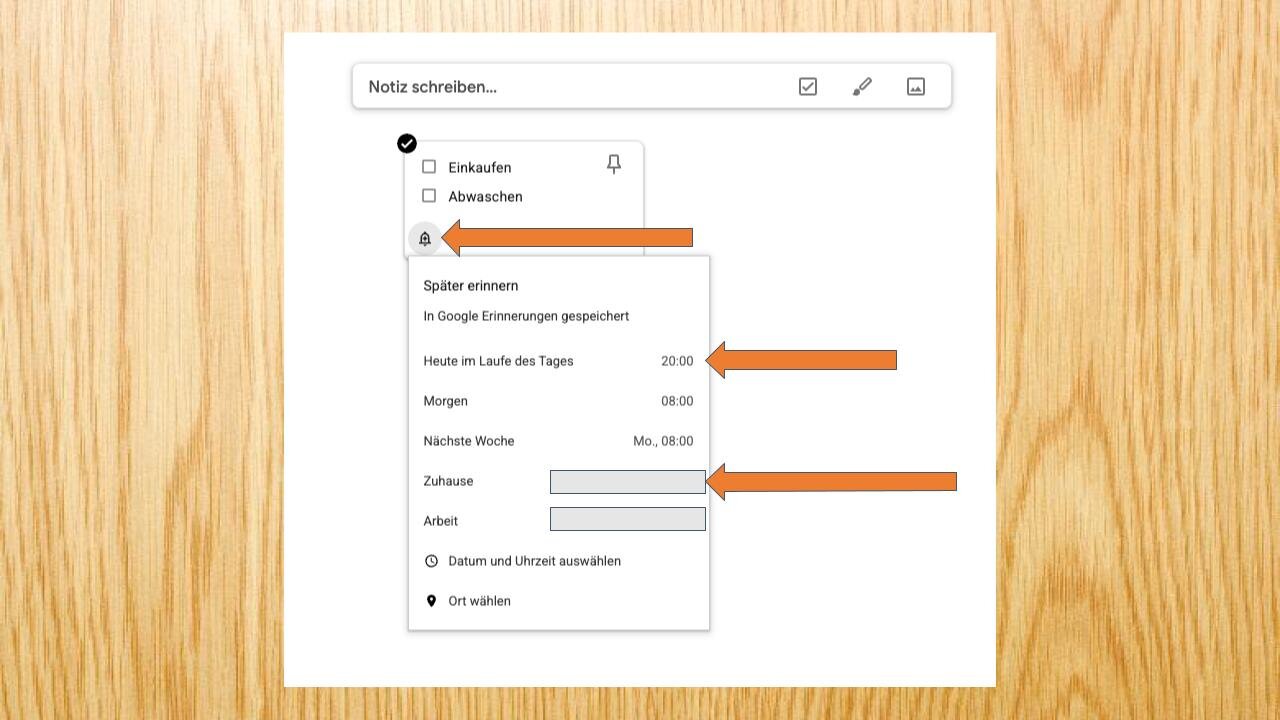Click into the Notiz schreiben field

(570, 87)
